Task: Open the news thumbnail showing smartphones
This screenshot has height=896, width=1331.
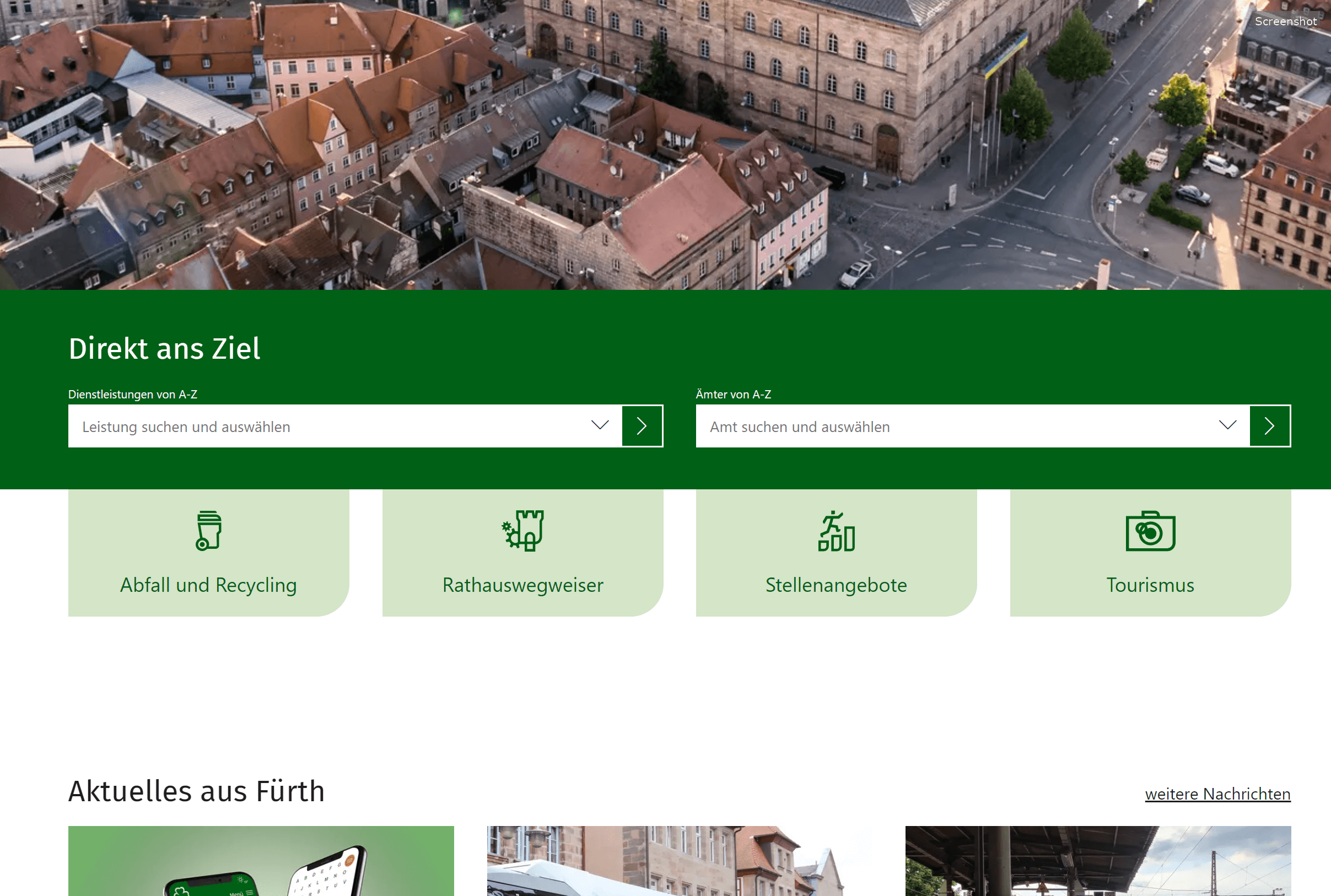Action: pos(261,861)
